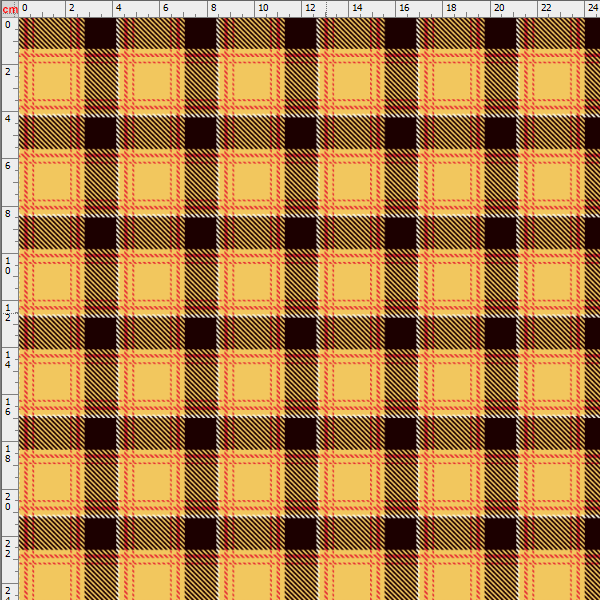Screen dimensions: 600x600
Task: Click the 10 mark on horizontal ruler
Action: pos(263,8)
